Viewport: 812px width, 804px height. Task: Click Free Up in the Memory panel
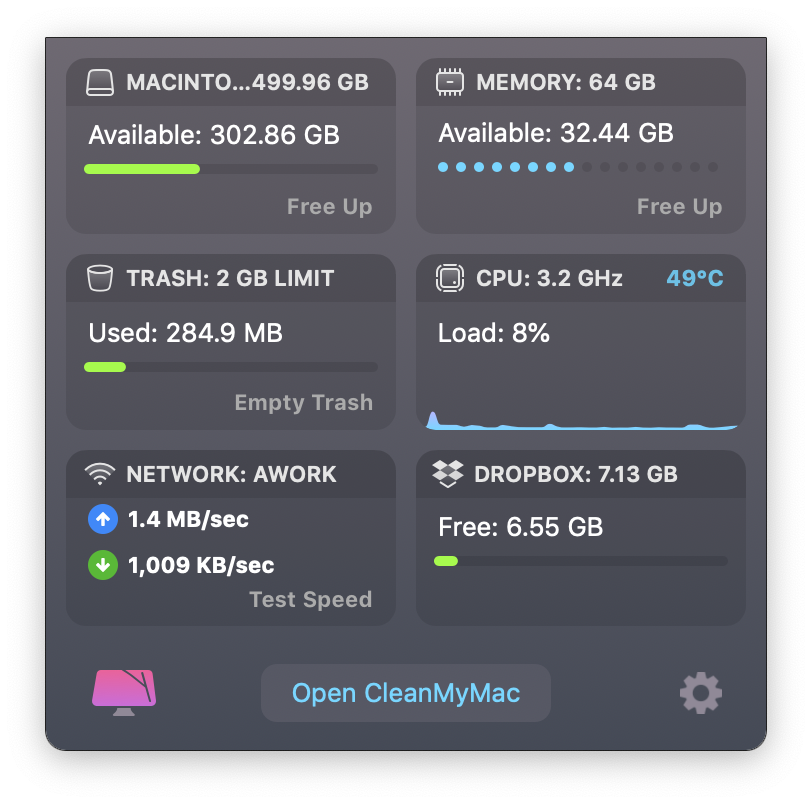679,207
